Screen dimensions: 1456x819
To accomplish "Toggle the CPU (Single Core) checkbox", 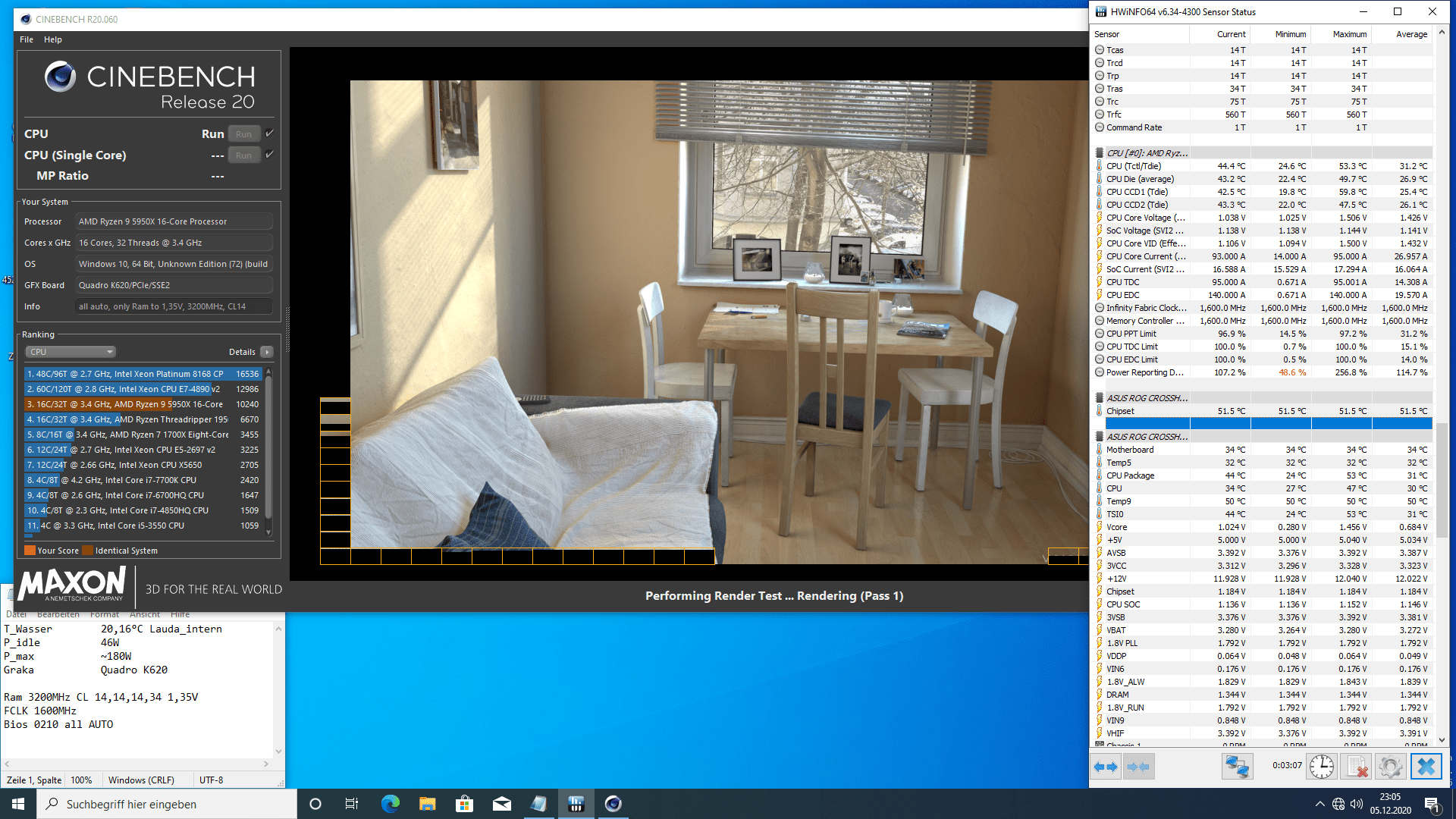I will pos(269,155).
